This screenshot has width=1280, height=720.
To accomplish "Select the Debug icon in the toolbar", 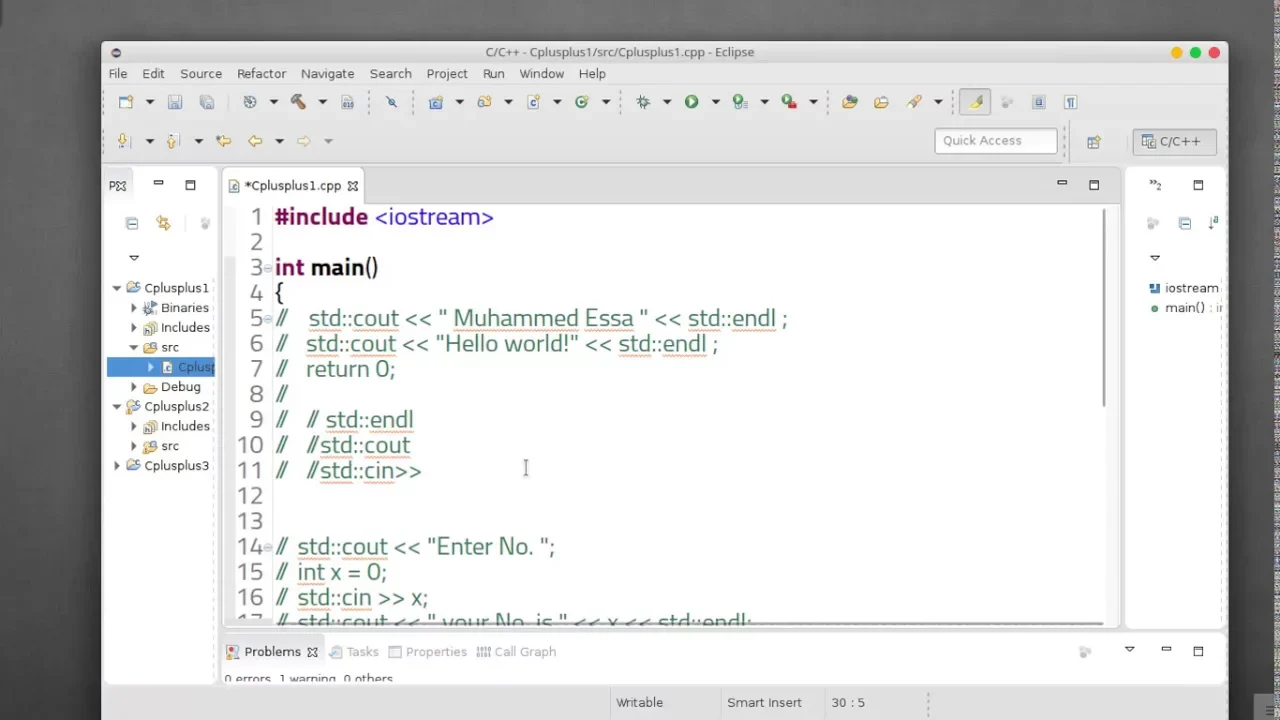I will (x=644, y=101).
